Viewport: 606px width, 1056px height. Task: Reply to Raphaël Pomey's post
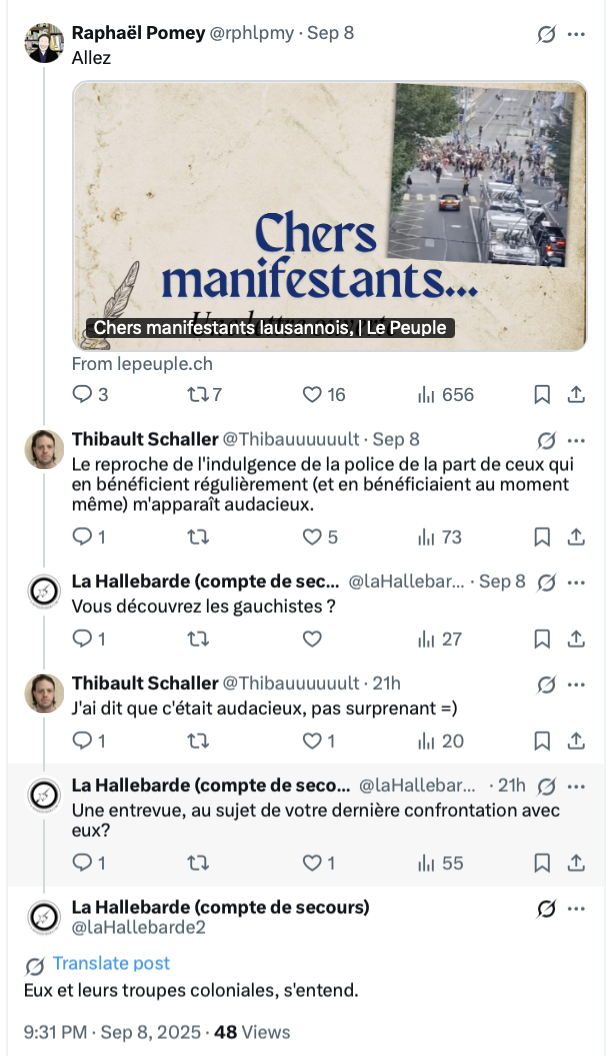(83, 395)
